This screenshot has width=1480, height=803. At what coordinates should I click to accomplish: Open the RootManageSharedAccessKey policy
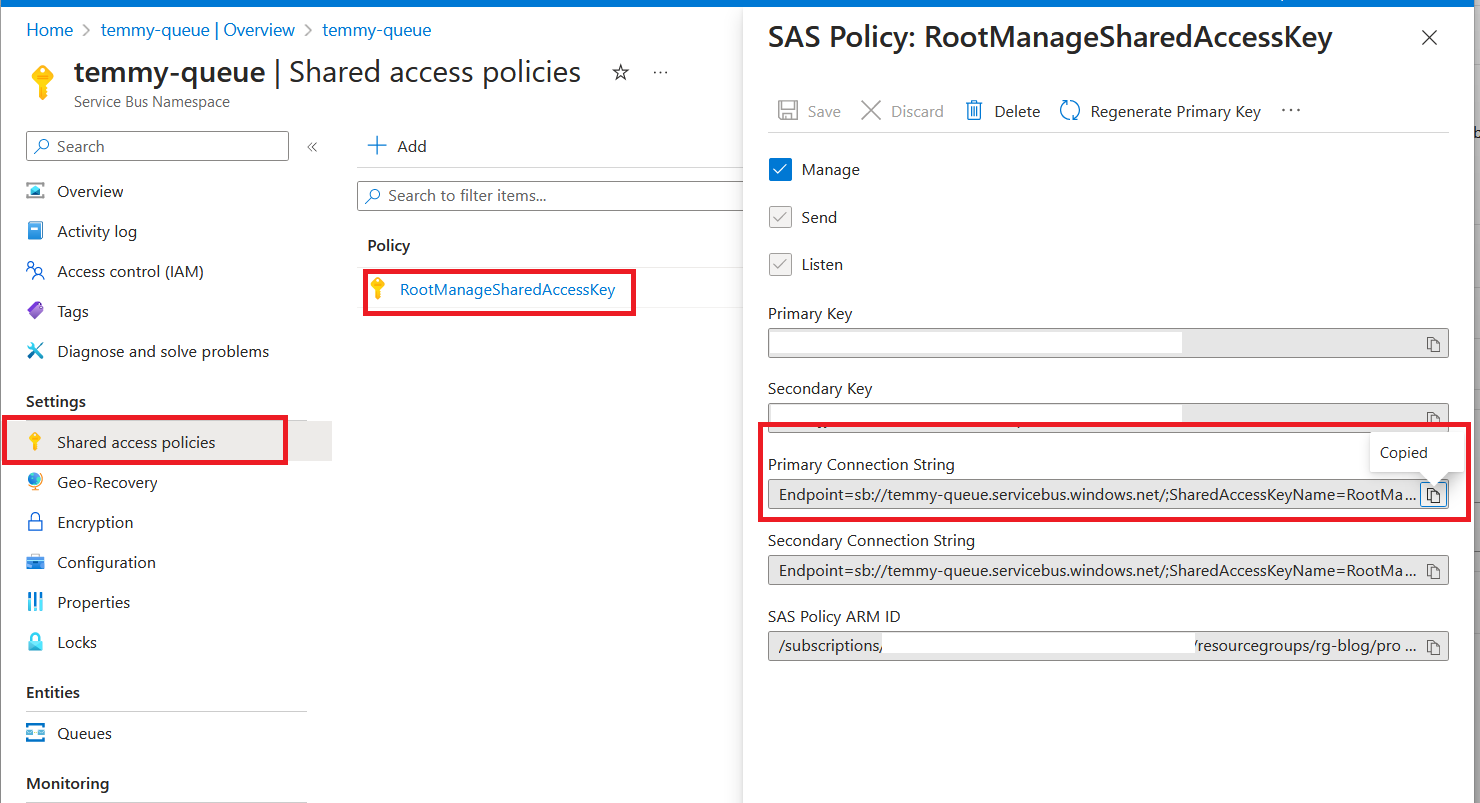pyautogui.click(x=507, y=290)
